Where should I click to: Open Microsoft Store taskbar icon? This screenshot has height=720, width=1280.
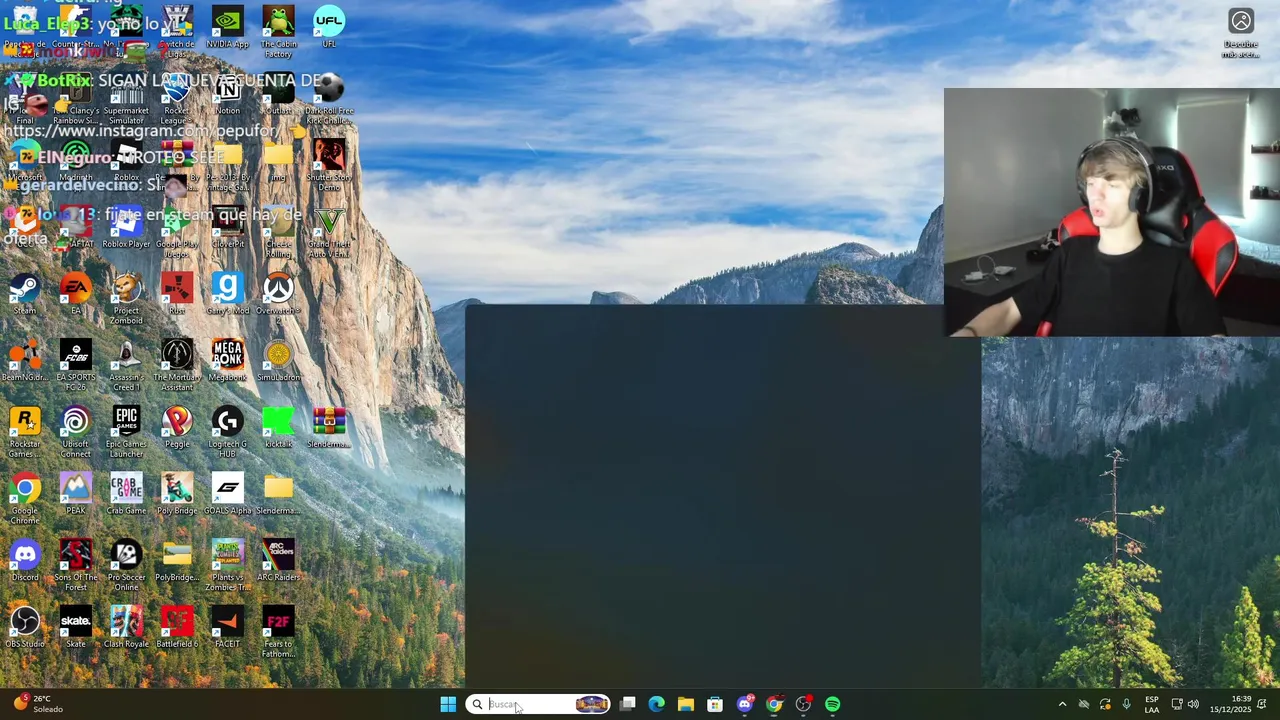click(715, 704)
